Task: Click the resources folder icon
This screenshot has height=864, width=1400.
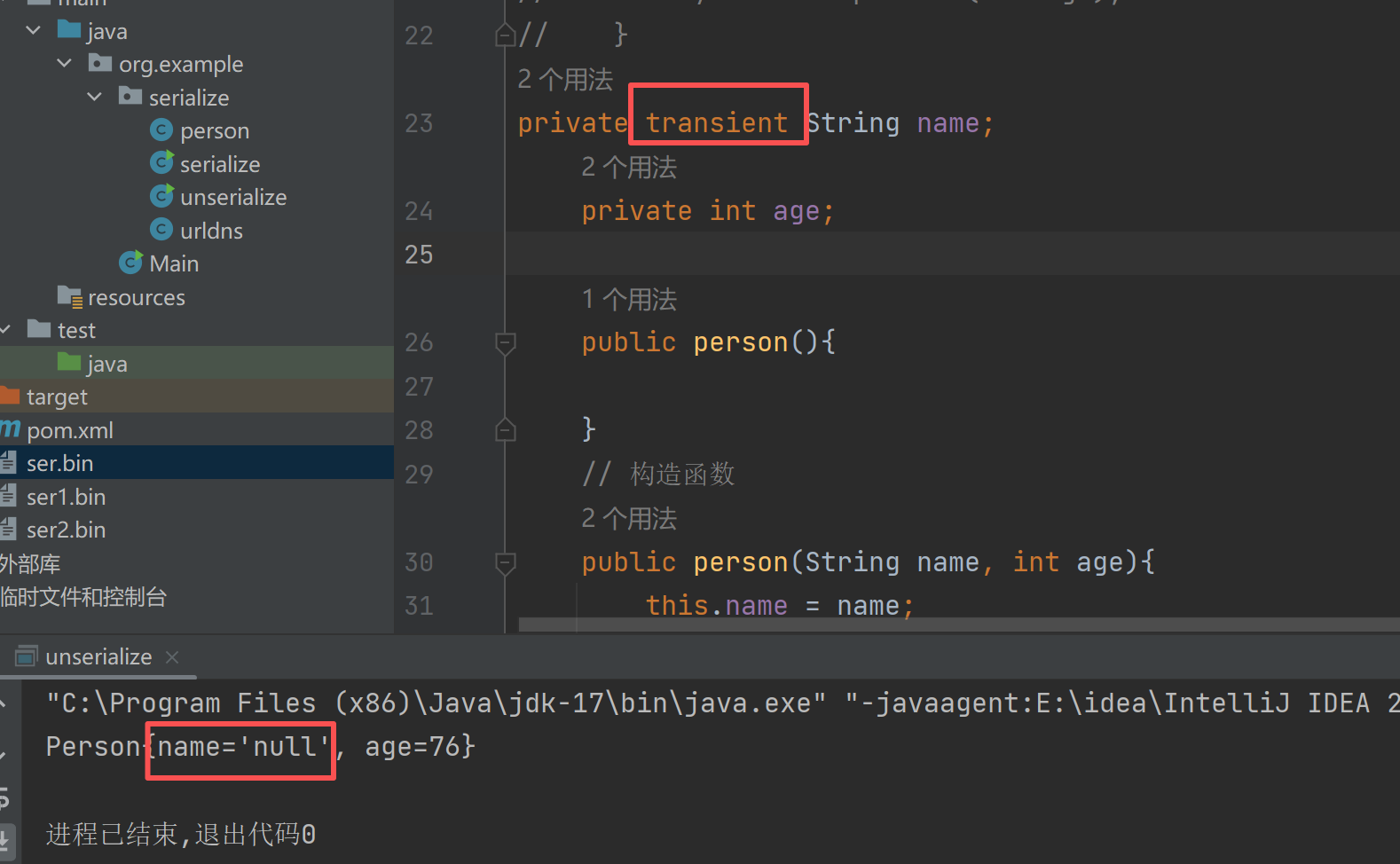Action: pos(69,297)
